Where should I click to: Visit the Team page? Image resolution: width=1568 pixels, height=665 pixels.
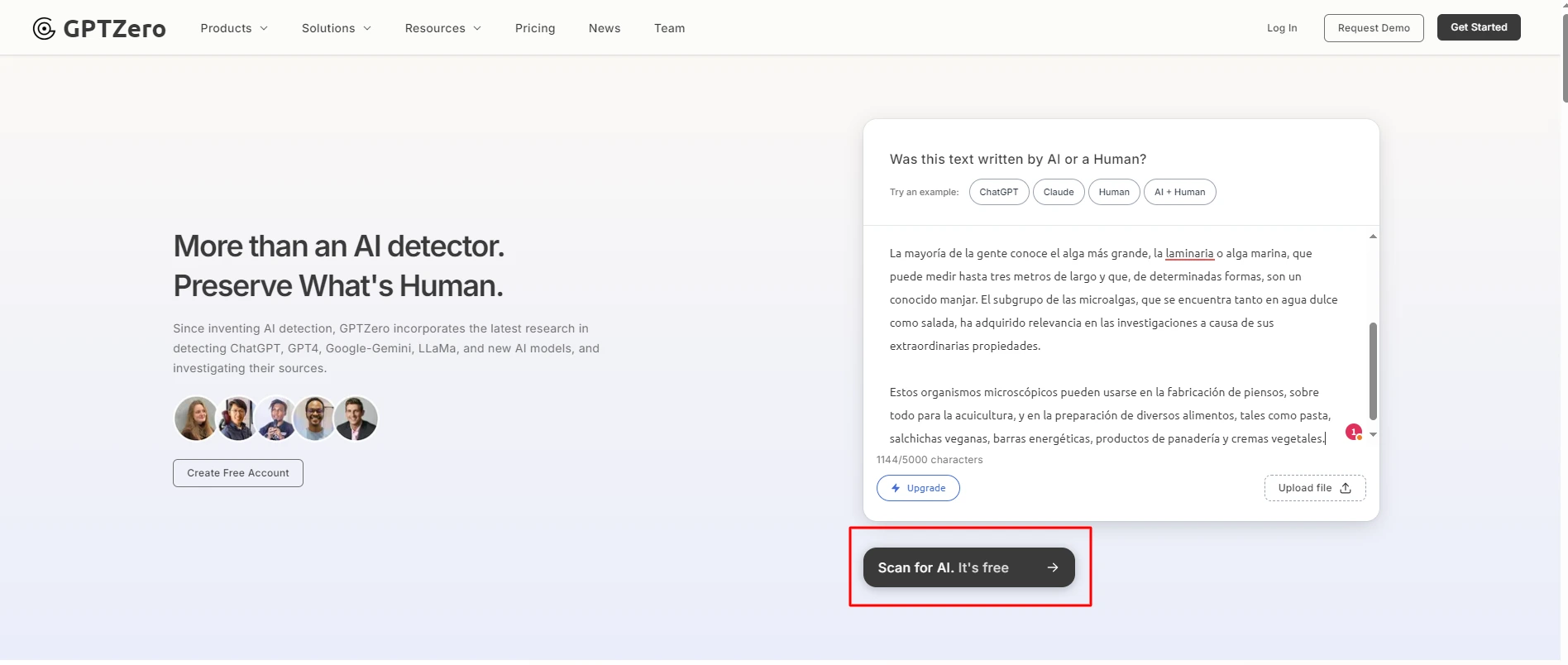pos(669,28)
